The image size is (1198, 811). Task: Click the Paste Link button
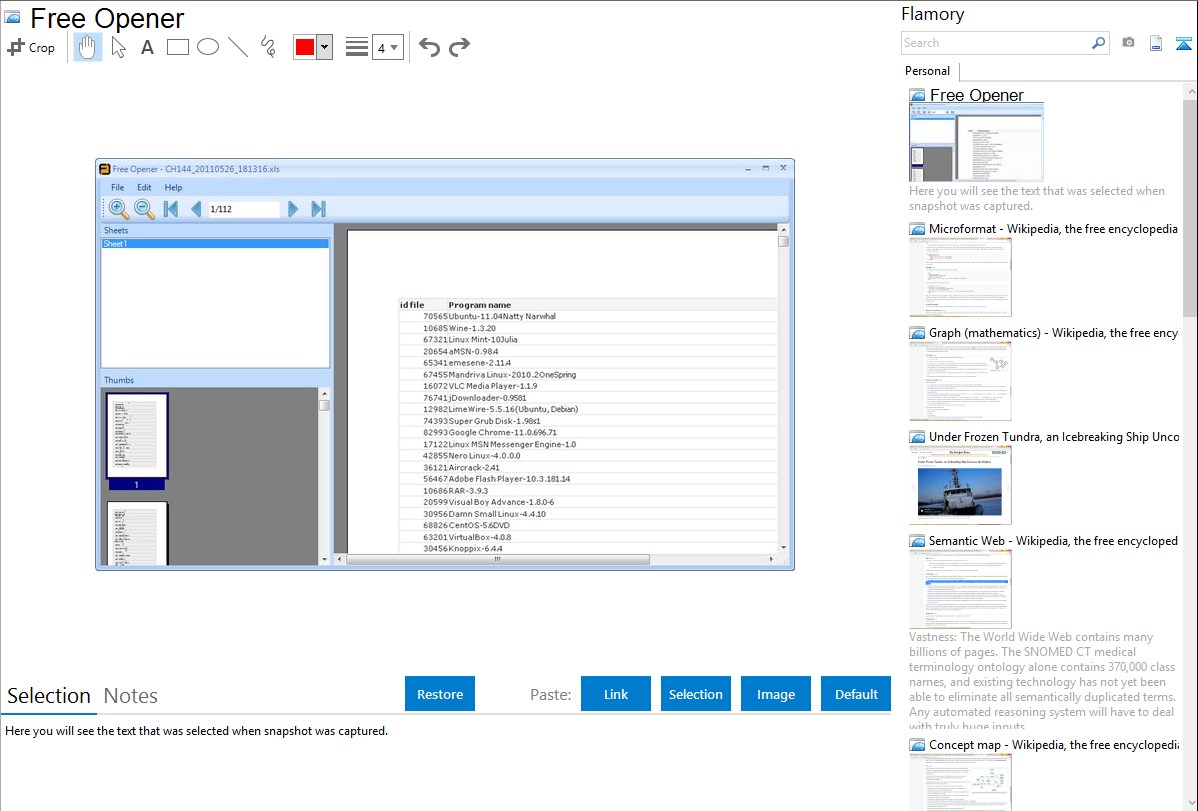pos(616,694)
